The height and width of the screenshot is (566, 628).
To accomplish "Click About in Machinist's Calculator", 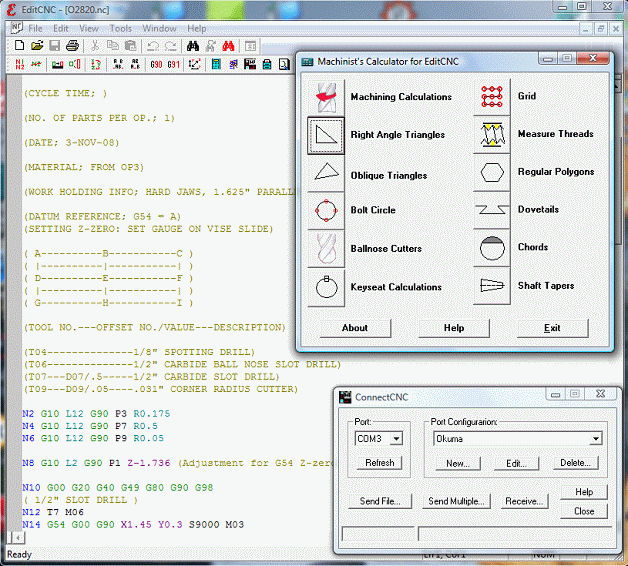I will [355, 328].
